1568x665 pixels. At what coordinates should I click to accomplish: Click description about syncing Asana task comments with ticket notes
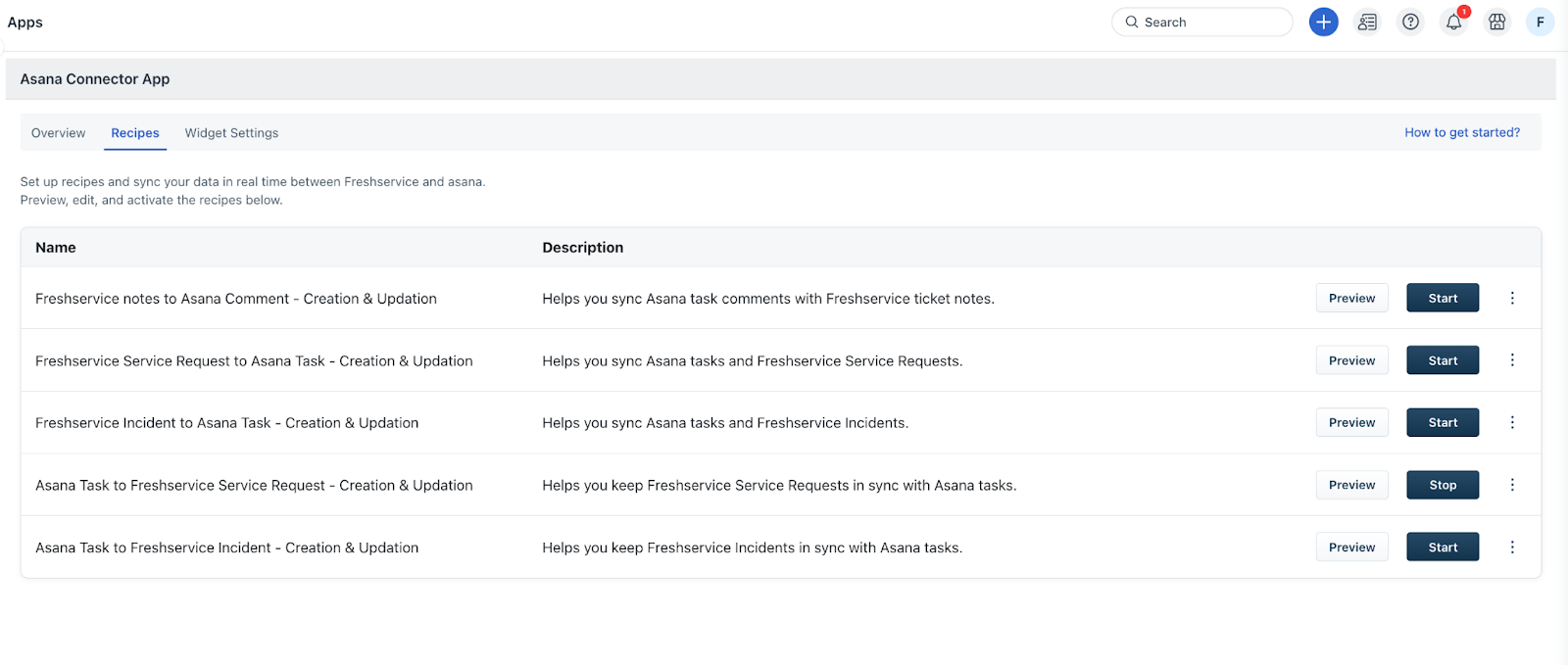[x=768, y=299]
